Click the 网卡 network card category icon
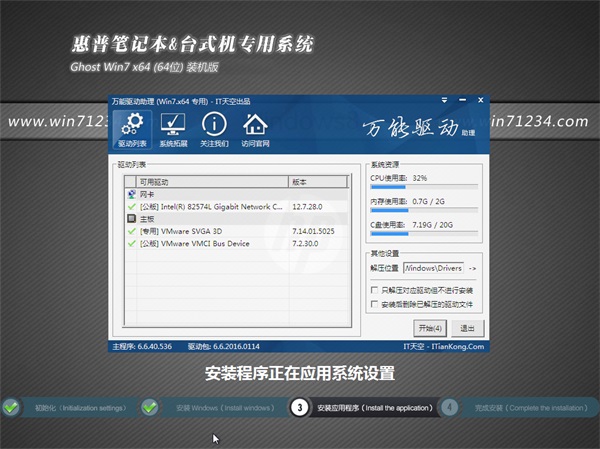This screenshot has width=600, height=449. (131, 194)
